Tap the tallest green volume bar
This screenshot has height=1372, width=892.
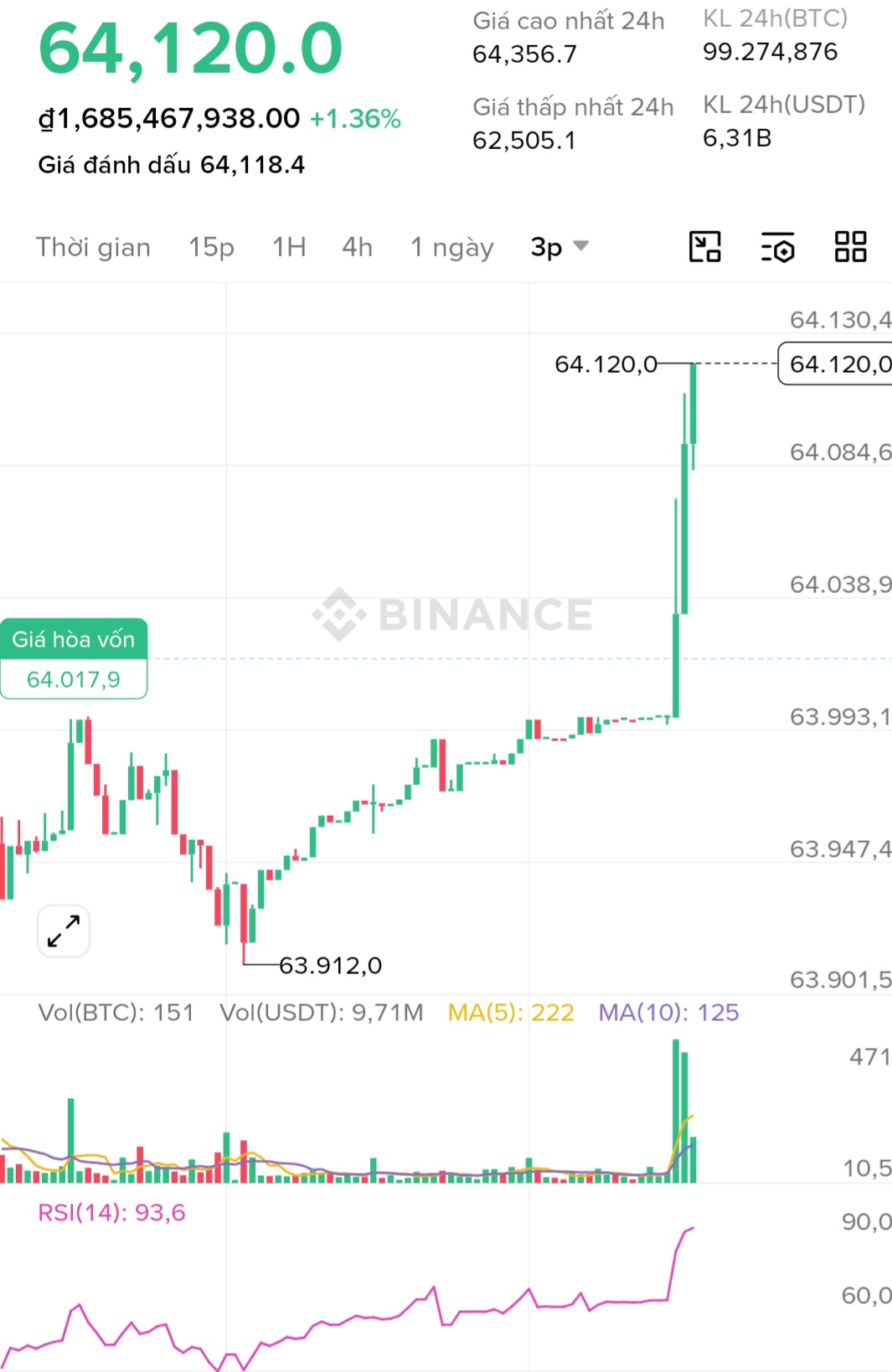[676, 1111]
